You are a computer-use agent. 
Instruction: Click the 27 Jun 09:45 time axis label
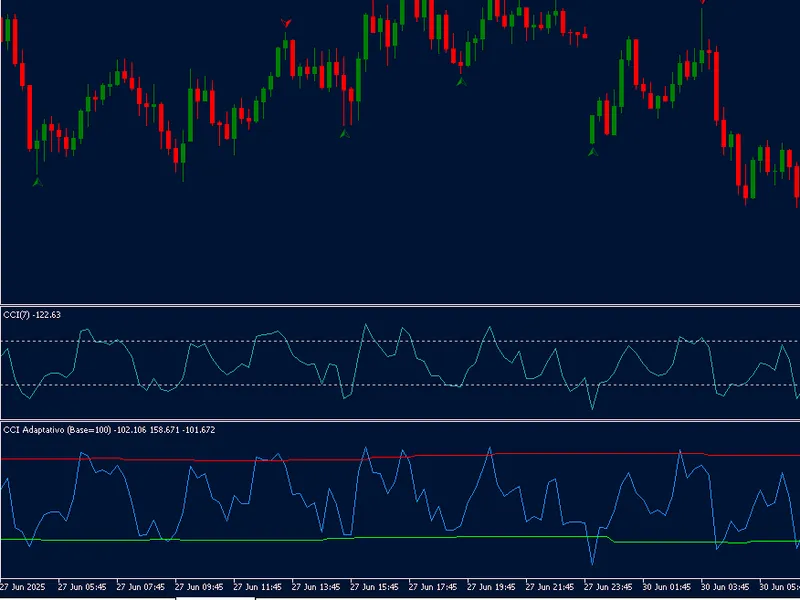click(199, 587)
